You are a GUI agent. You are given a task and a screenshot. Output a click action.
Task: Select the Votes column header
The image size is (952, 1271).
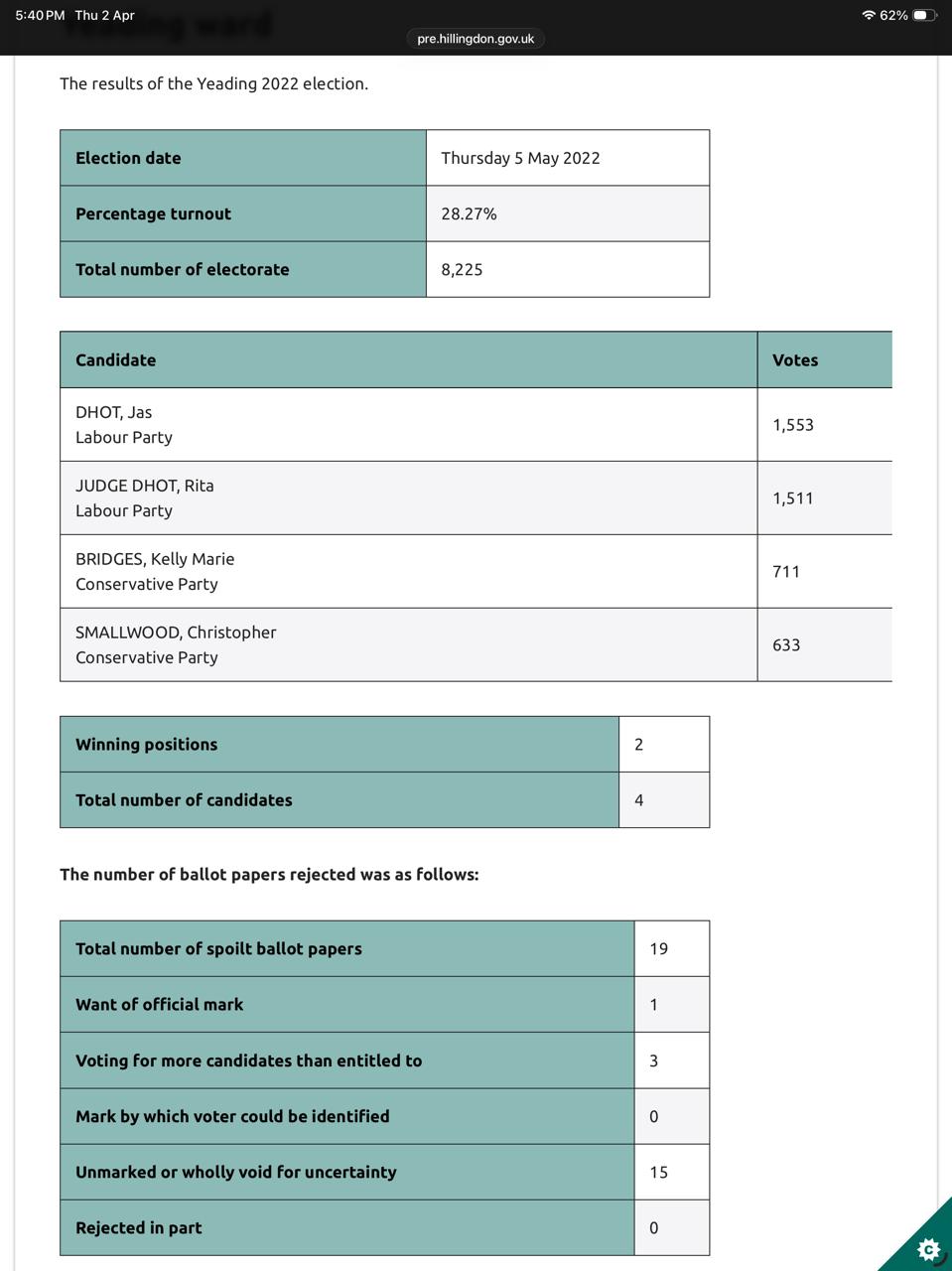click(795, 359)
